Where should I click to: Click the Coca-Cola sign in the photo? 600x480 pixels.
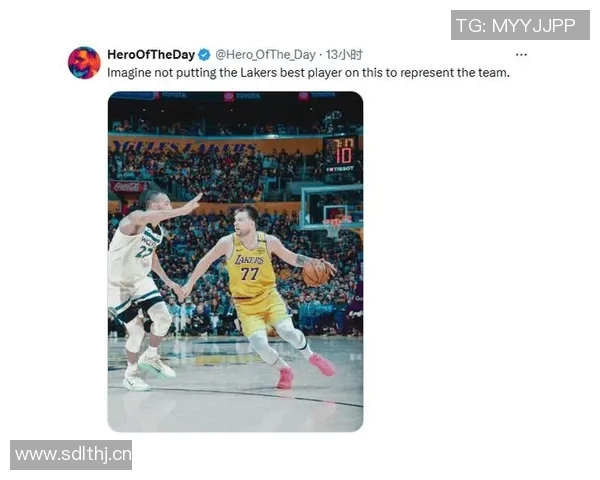(128, 187)
